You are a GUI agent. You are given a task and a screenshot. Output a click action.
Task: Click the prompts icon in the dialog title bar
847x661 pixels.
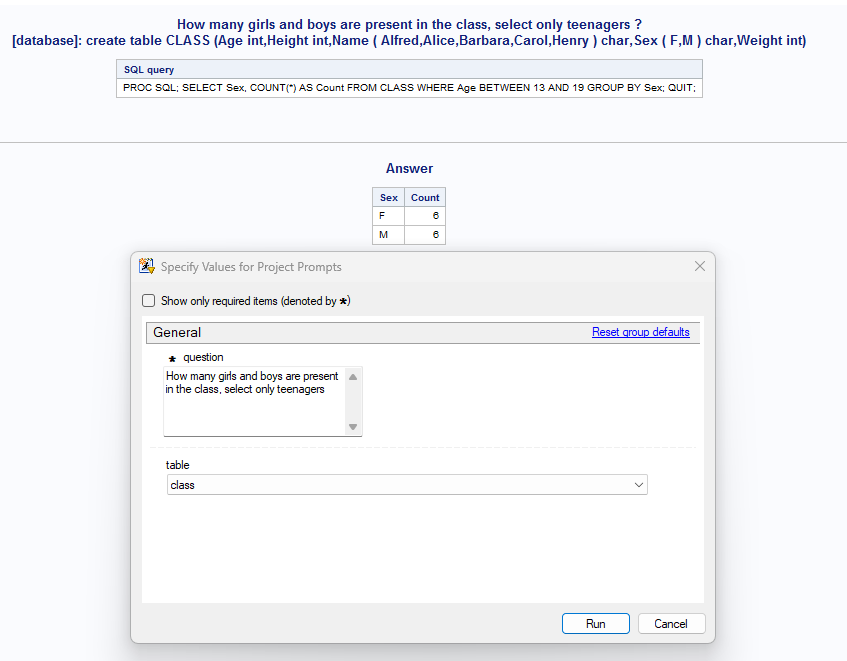[147, 266]
